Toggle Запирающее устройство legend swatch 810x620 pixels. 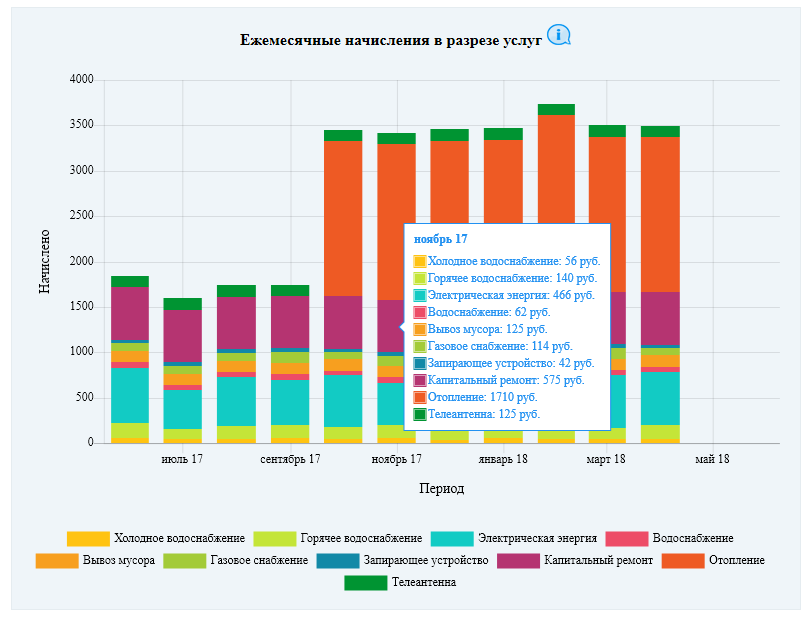coord(338,561)
